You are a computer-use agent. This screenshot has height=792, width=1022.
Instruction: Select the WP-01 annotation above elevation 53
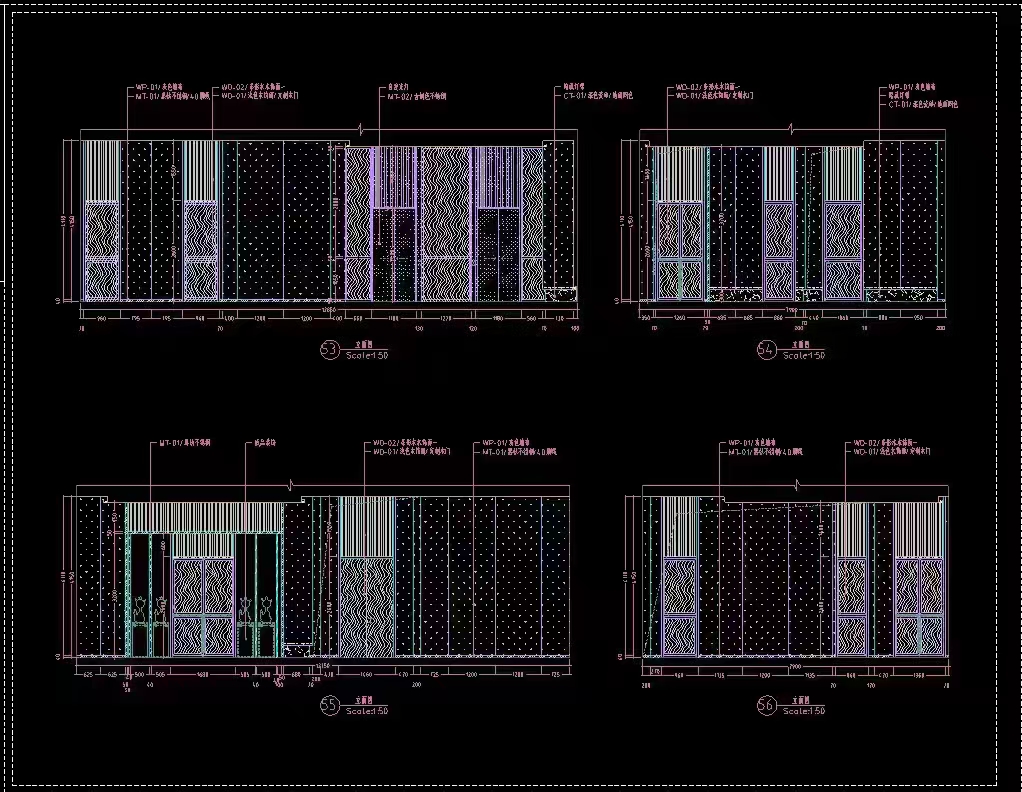point(160,88)
